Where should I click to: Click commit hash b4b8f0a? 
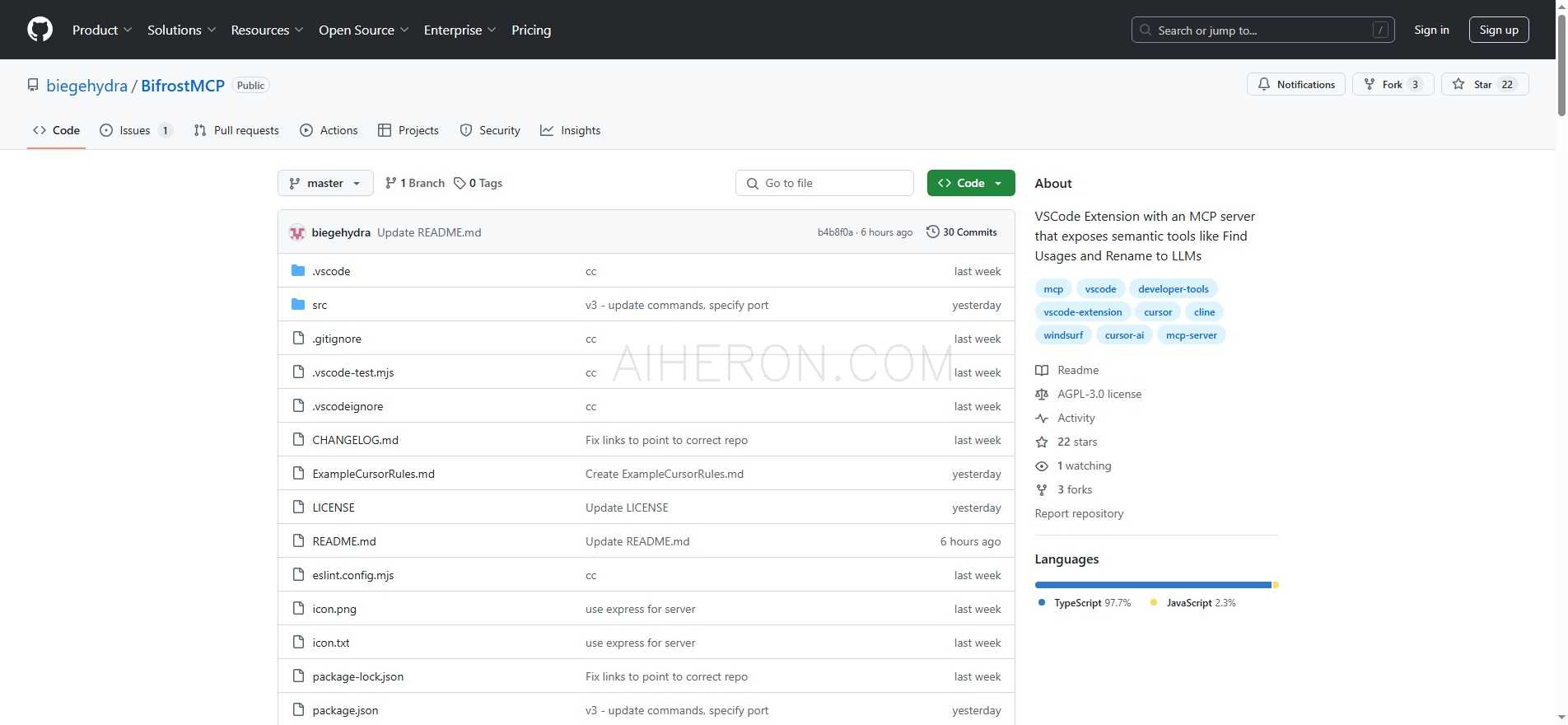coord(835,232)
